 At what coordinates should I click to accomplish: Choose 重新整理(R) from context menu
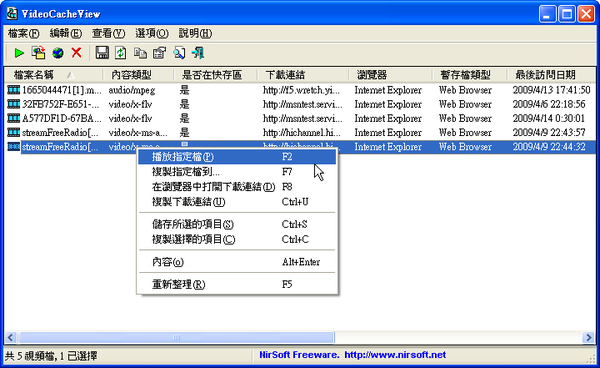click(237, 285)
